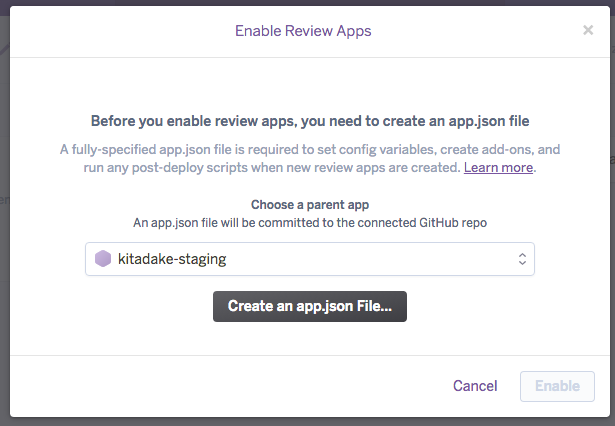Click the empty dialog footer left of Cancel
The width and height of the screenshot is (615, 426).
click(227, 386)
